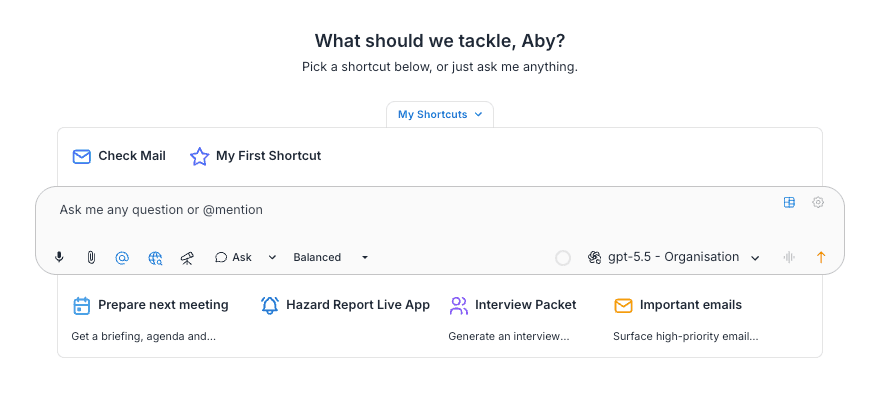Image resolution: width=884 pixels, height=400 pixels.
Task: Open the Important emails shortcut
Action: (678, 305)
